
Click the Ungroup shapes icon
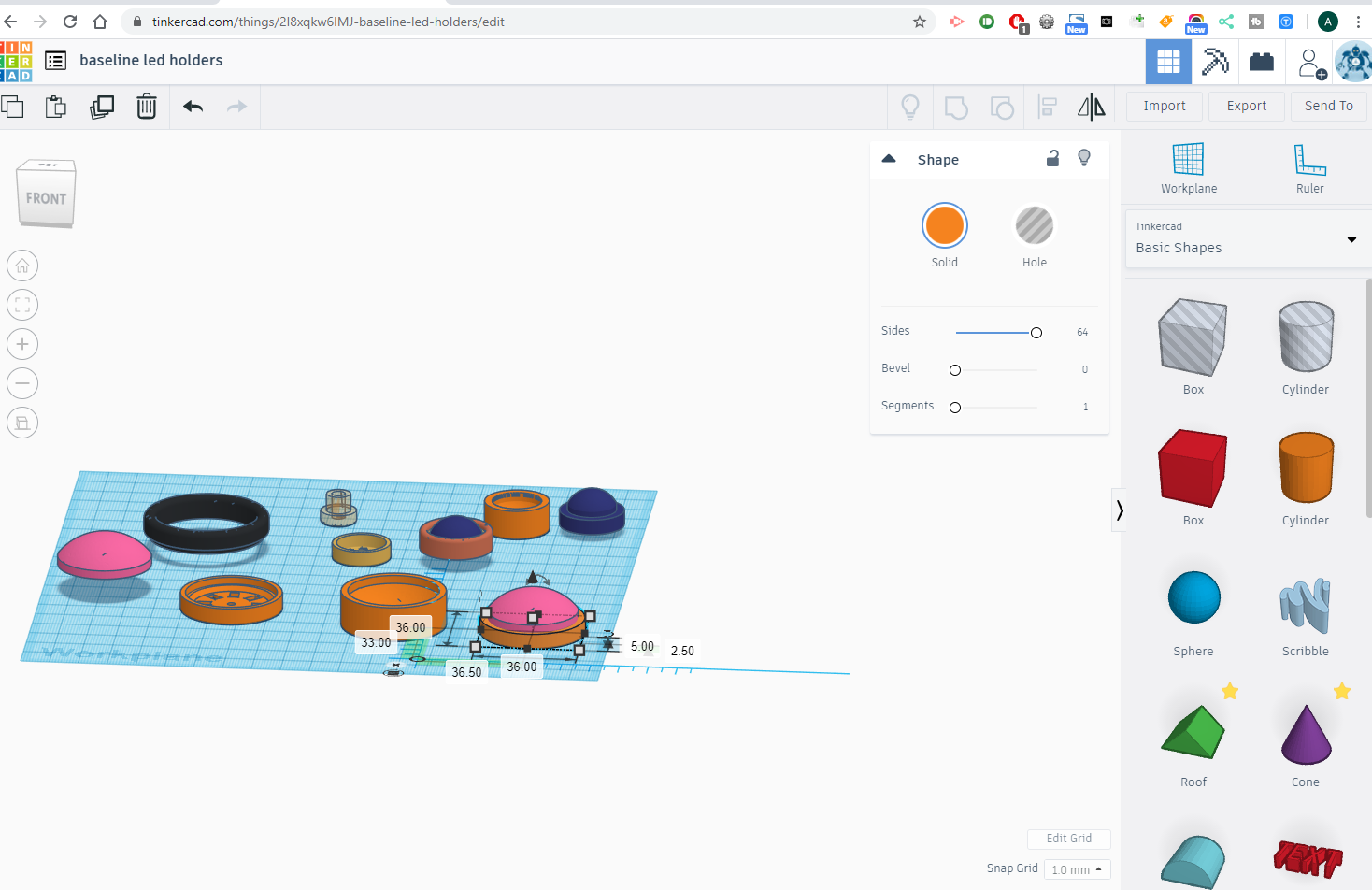(1002, 108)
